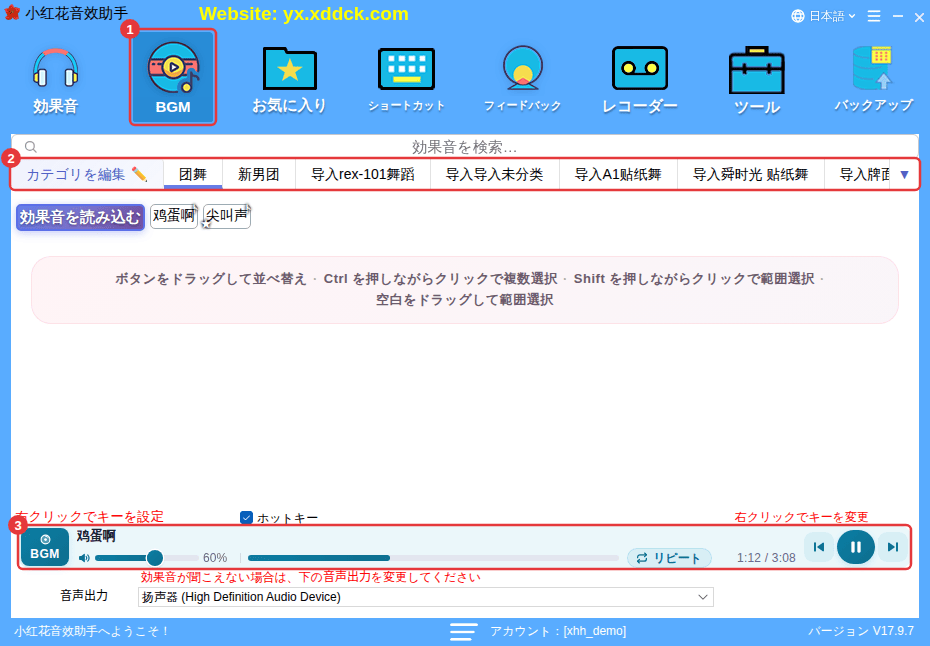Click the red flower app logo
930x646 pixels.
(x=12, y=12)
